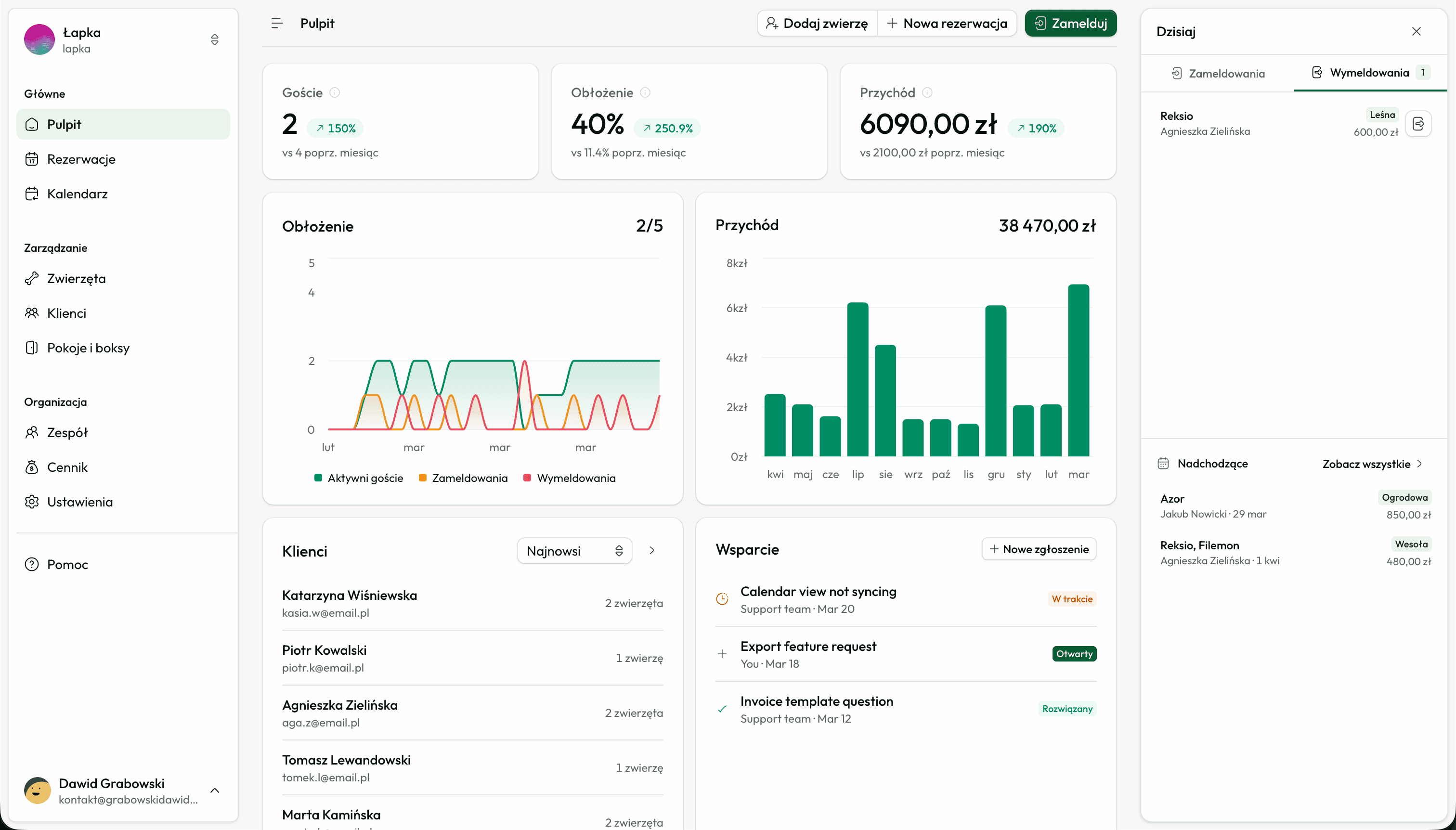Image resolution: width=1456 pixels, height=830 pixels.
Task: Click the Nowe zgłoszenie button
Action: point(1039,548)
